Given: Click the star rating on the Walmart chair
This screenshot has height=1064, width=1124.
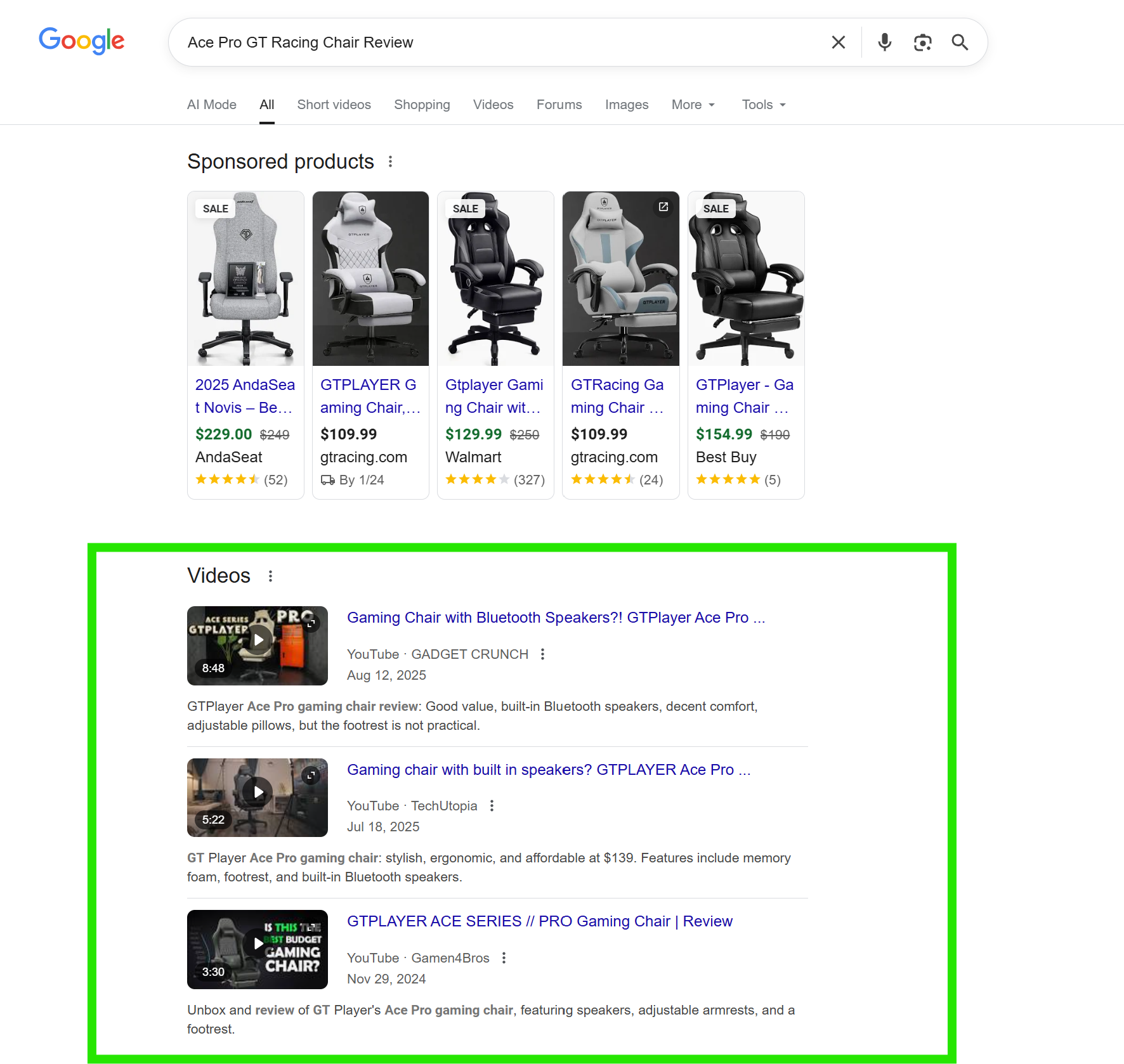Looking at the screenshot, I should coord(477,479).
